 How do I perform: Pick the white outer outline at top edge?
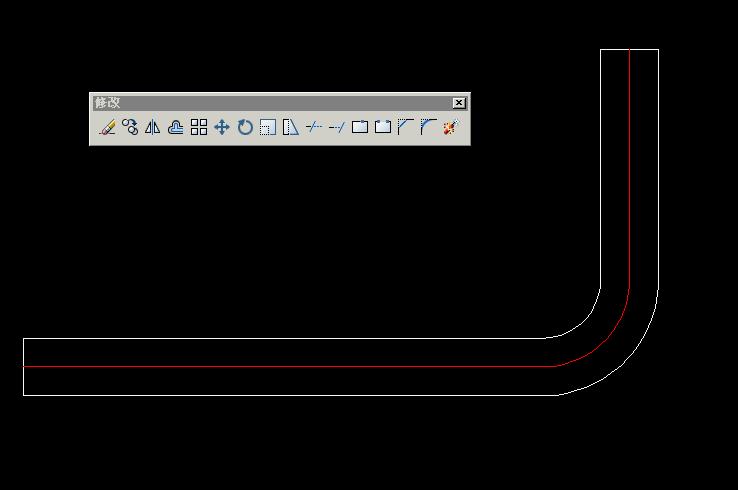(x=629, y=49)
